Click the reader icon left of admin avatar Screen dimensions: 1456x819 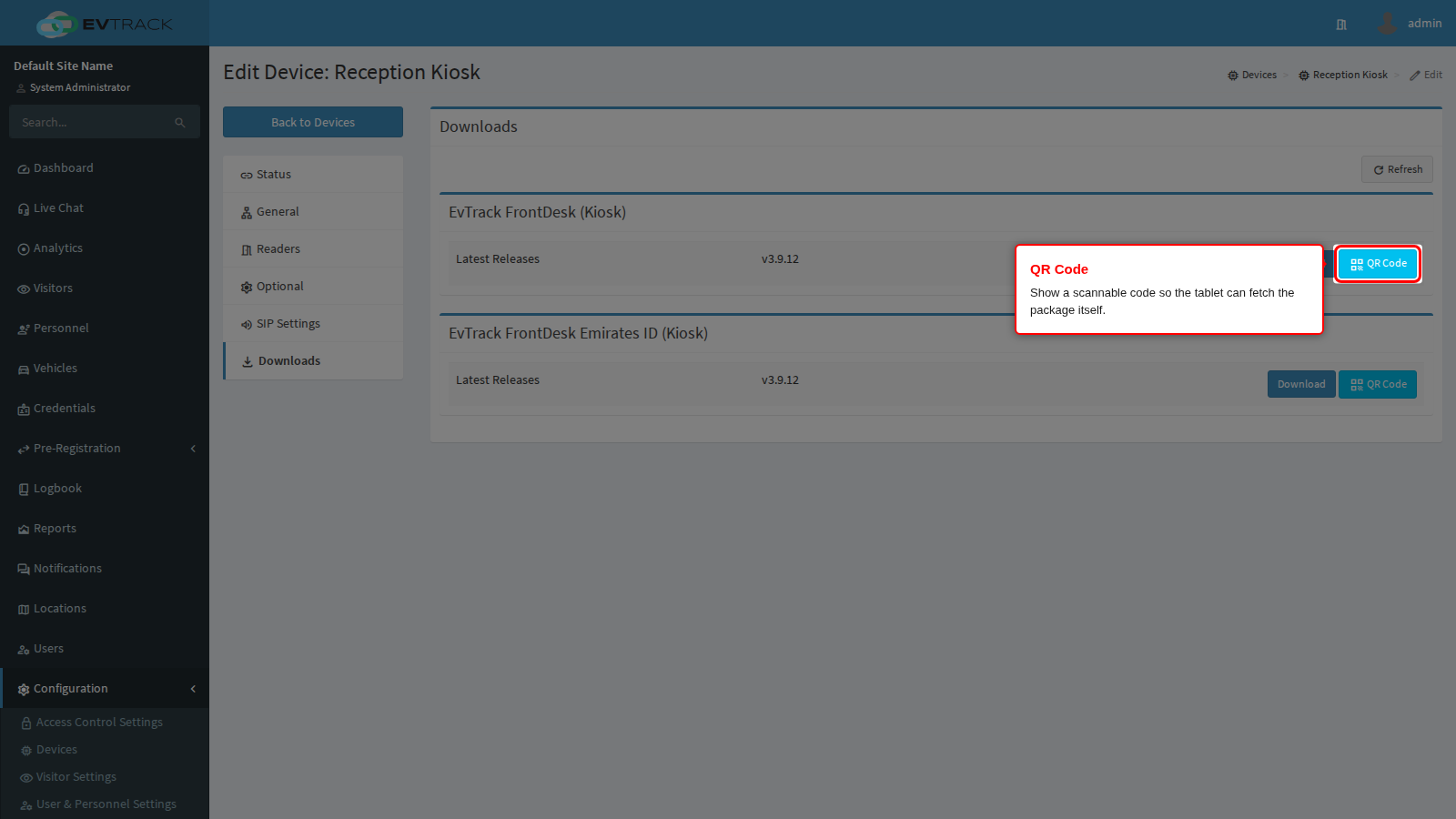click(1341, 25)
